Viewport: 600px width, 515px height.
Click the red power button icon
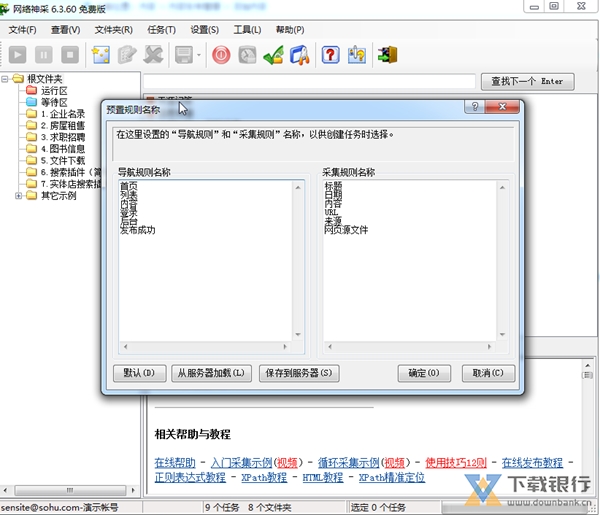(x=221, y=55)
